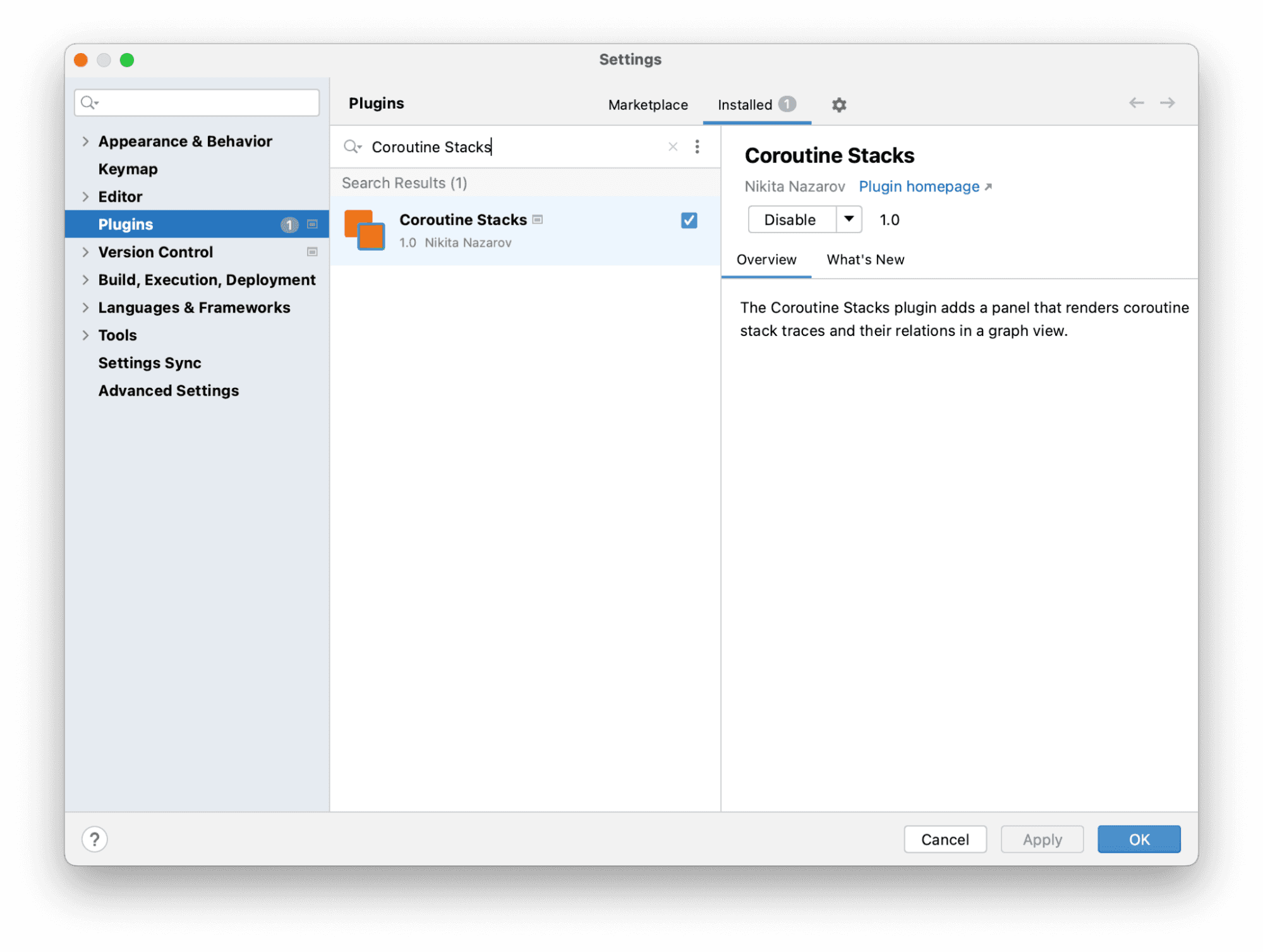Click the Coroutine Stacks plugin icon
1263x952 pixels.
[365, 231]
